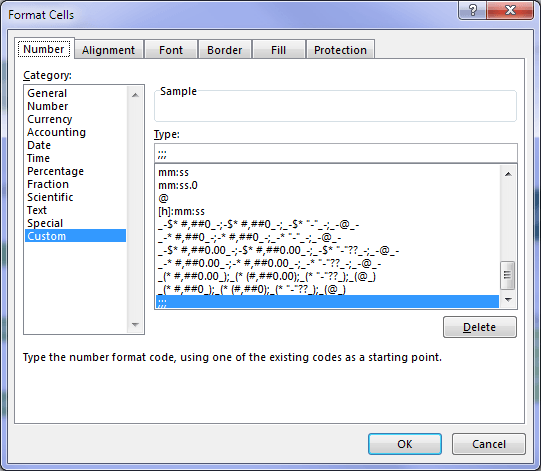The height and width of the screenshot is (471, 541).
Task: Select the [h]:mm:ss format code
Action: point(181,211)
